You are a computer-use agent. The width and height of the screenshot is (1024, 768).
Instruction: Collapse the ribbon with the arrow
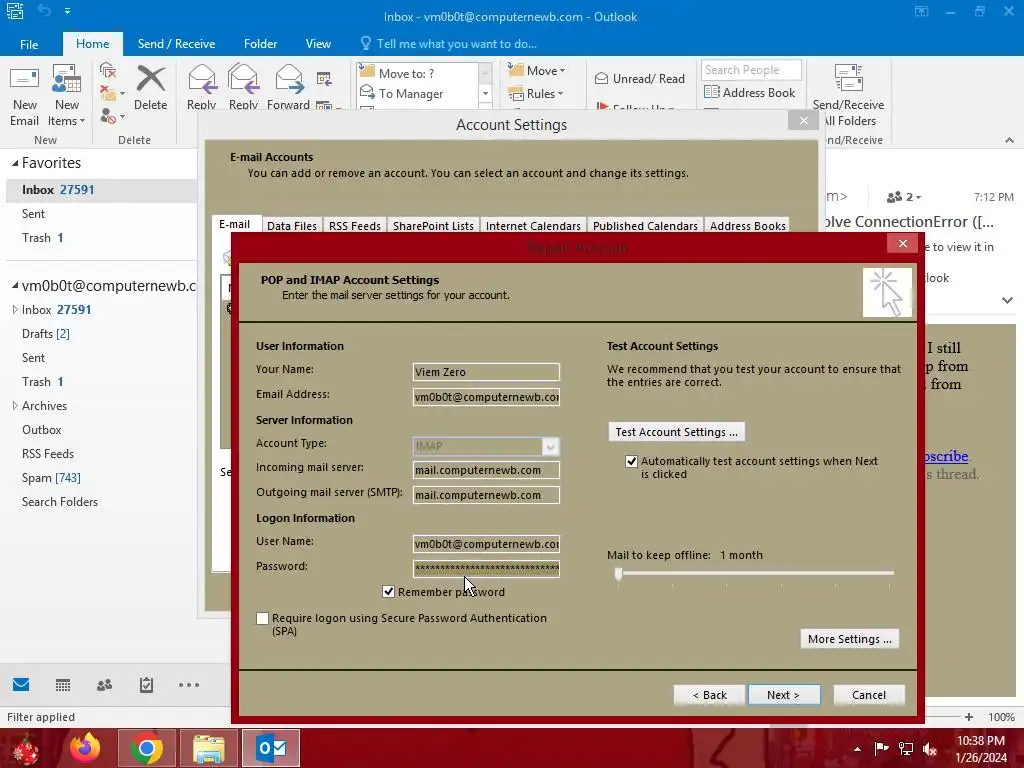[x=1009, y=140]
